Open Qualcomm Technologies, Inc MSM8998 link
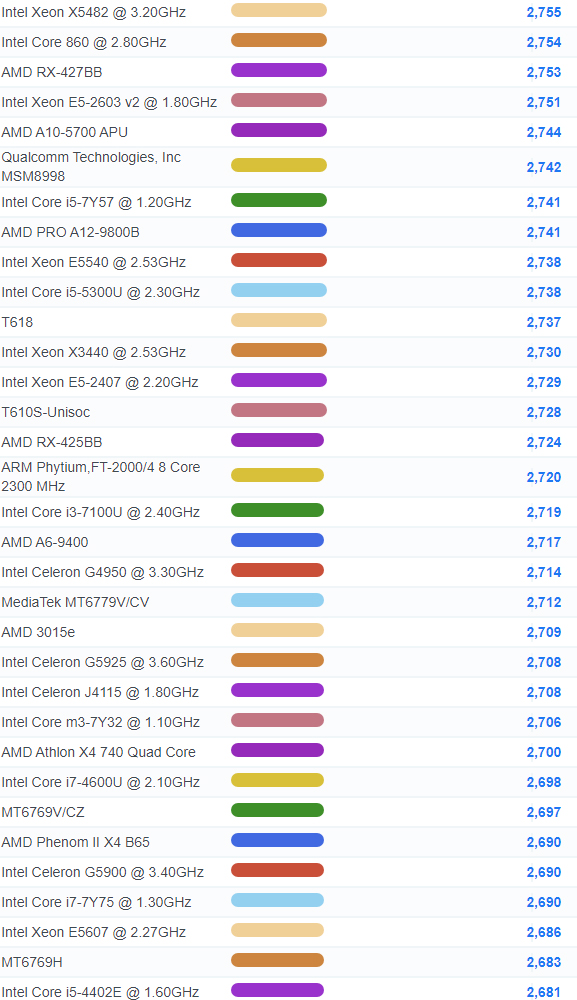Viewport: 577px width, 1000px height. [91, 166]
